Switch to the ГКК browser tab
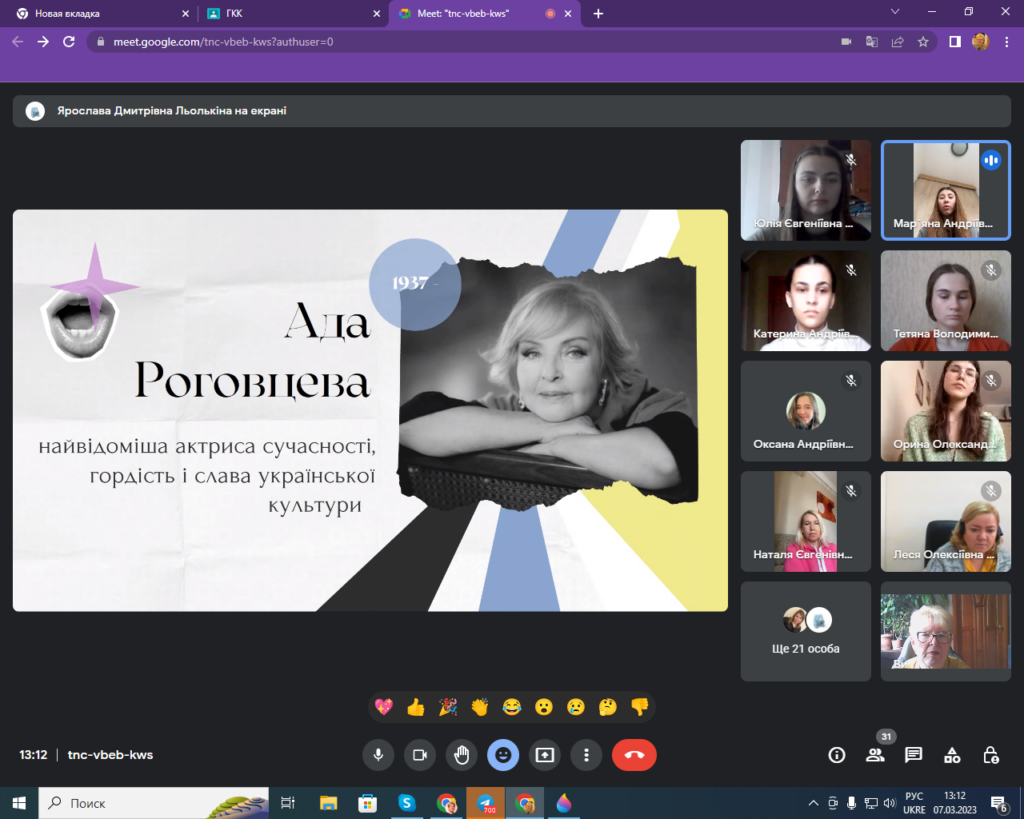The image size is (1024, 819). [x=290, y=13]
